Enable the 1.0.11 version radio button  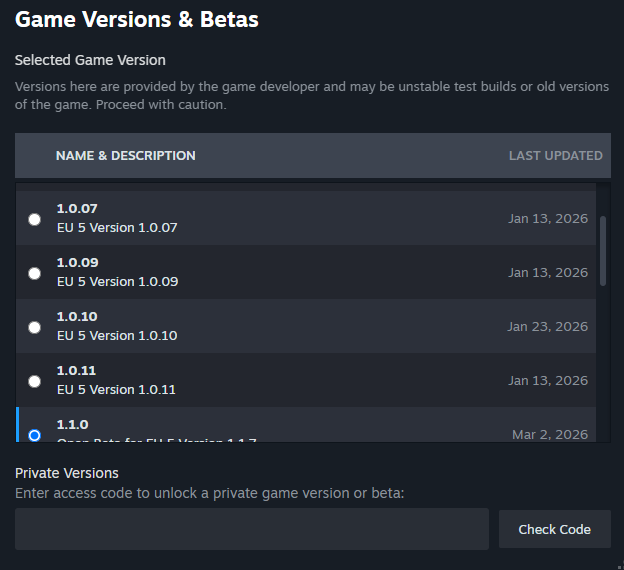click(x=35, y=381)
